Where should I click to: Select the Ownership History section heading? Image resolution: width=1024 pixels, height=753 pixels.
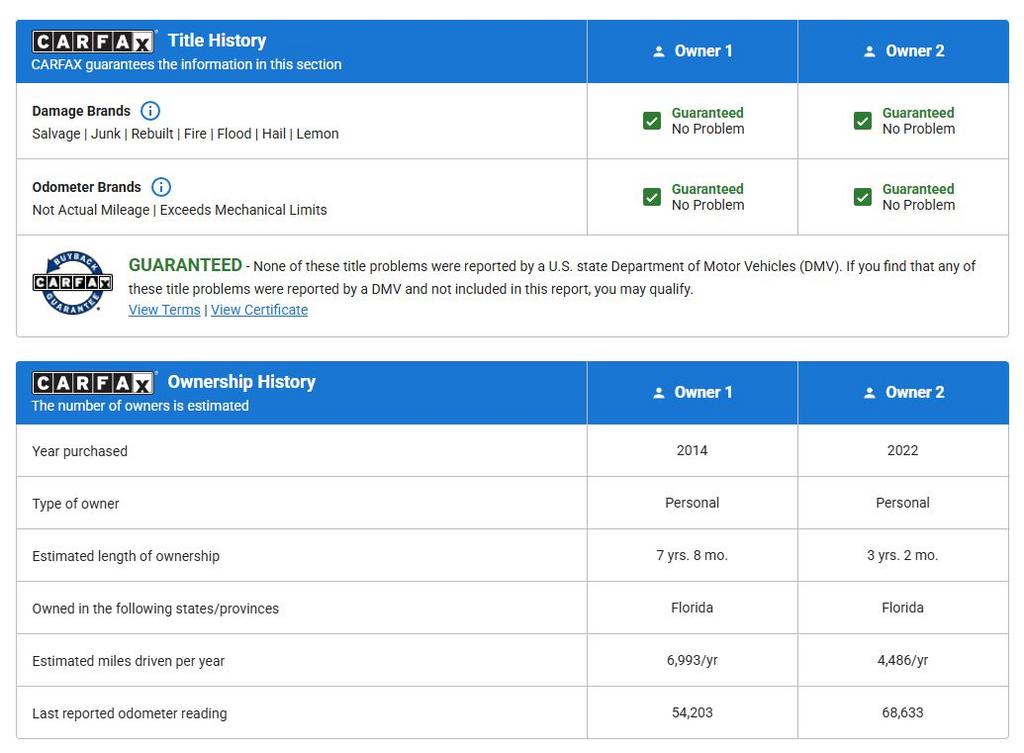point(241,382)
